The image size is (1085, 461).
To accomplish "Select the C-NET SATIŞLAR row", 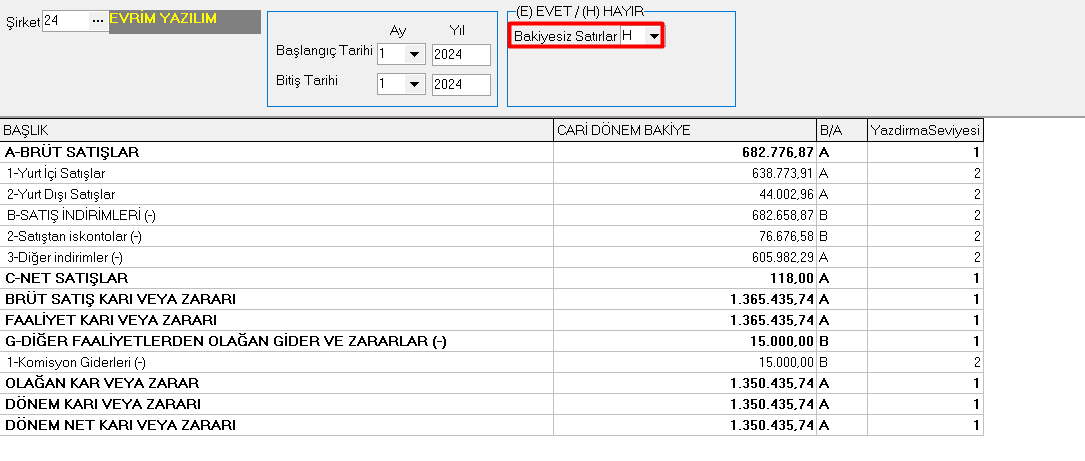I will point(492,278).
